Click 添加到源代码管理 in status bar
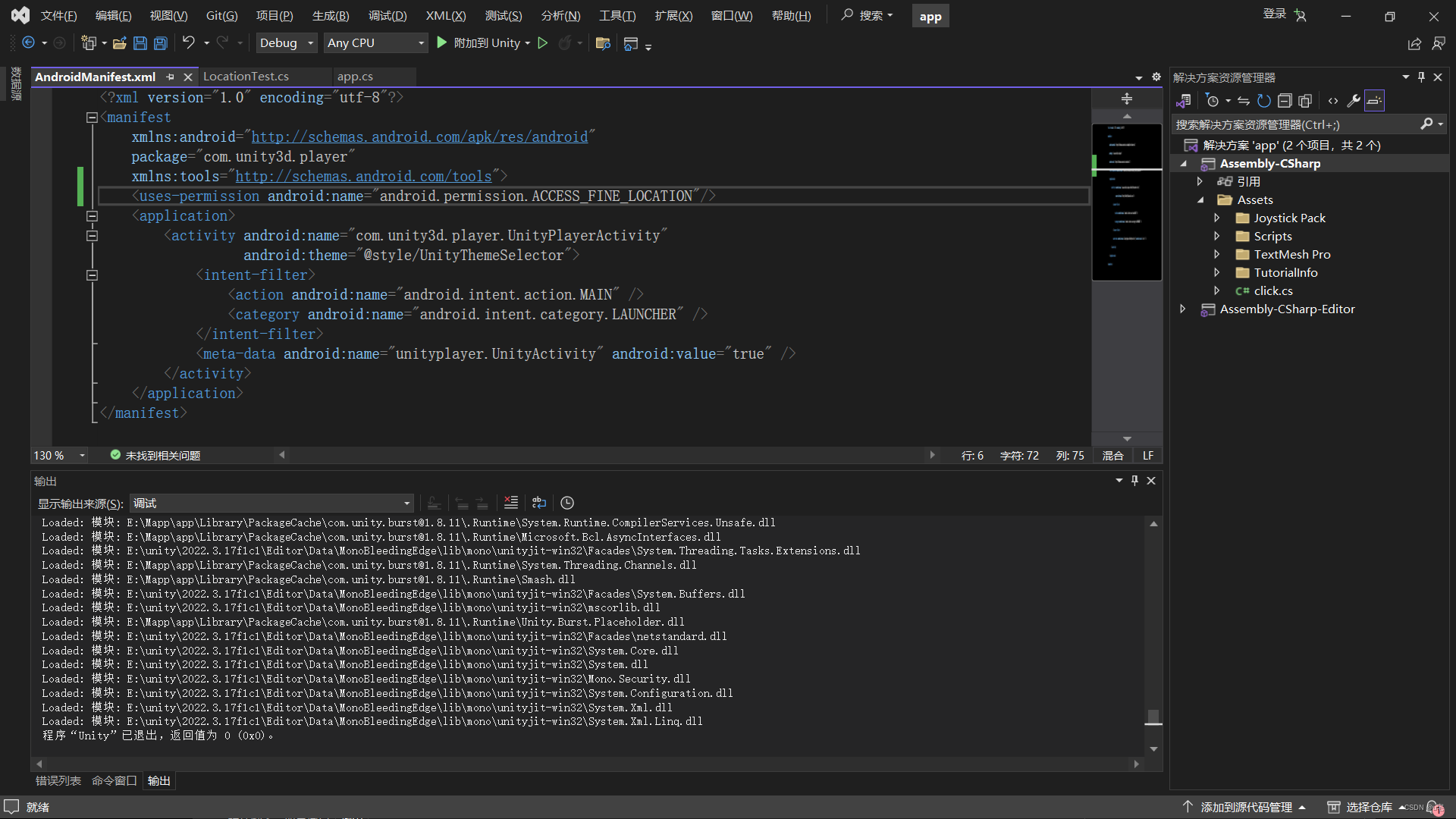Screen dimensions: 1456x819 tap(1246, 807)
